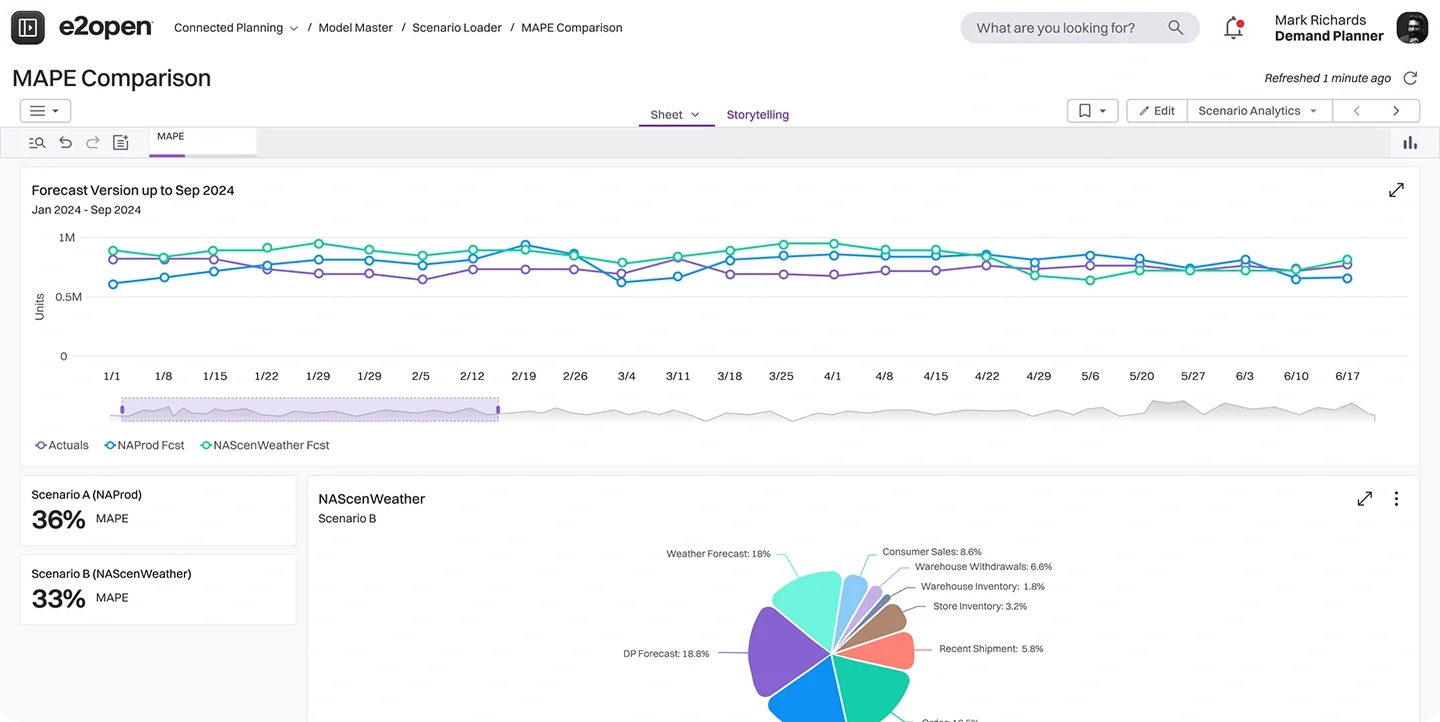This screenshot has height=722, width=1440.
Task: Open NAScenWeather chart more options menu
Action: pyautogui.click(x=1396, y=499)
